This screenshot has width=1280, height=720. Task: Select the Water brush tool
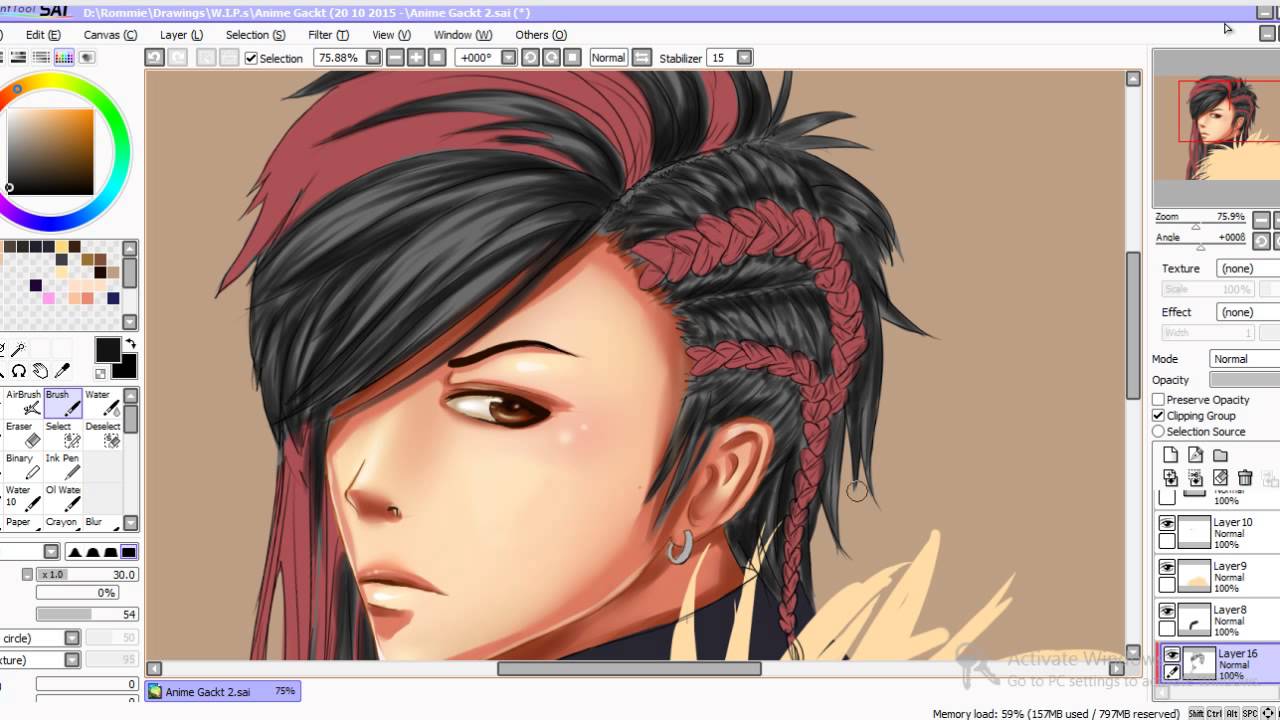(x=102, y=402)
